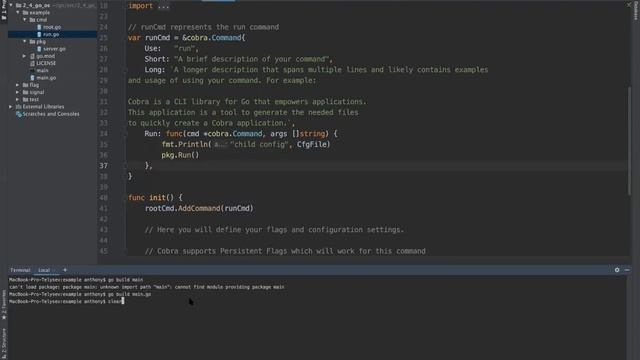Expand the test folder
The width and height of the screenshot is (640, 360).
pos(18,99)
